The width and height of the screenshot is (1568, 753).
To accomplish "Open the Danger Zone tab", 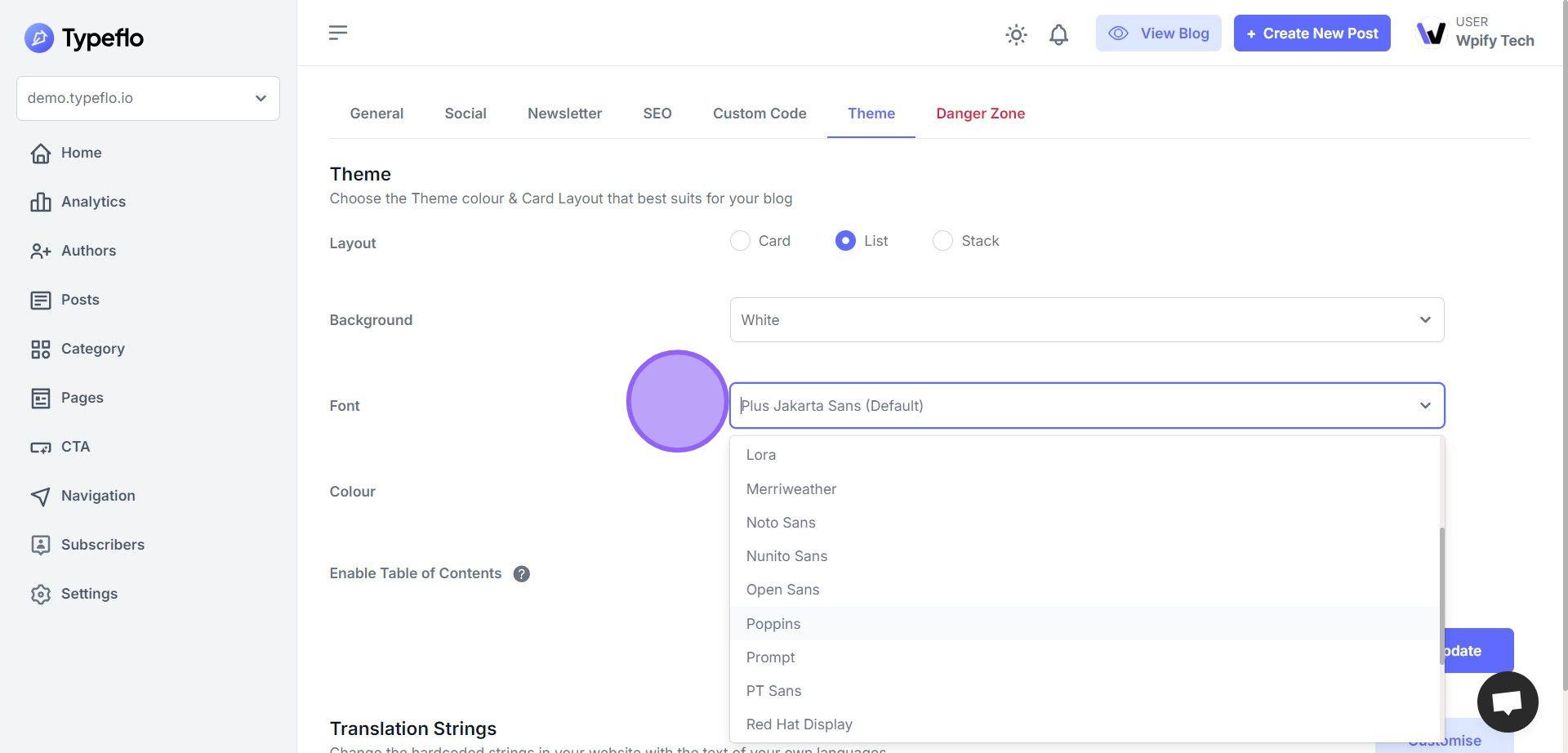I will coord(980,114).
